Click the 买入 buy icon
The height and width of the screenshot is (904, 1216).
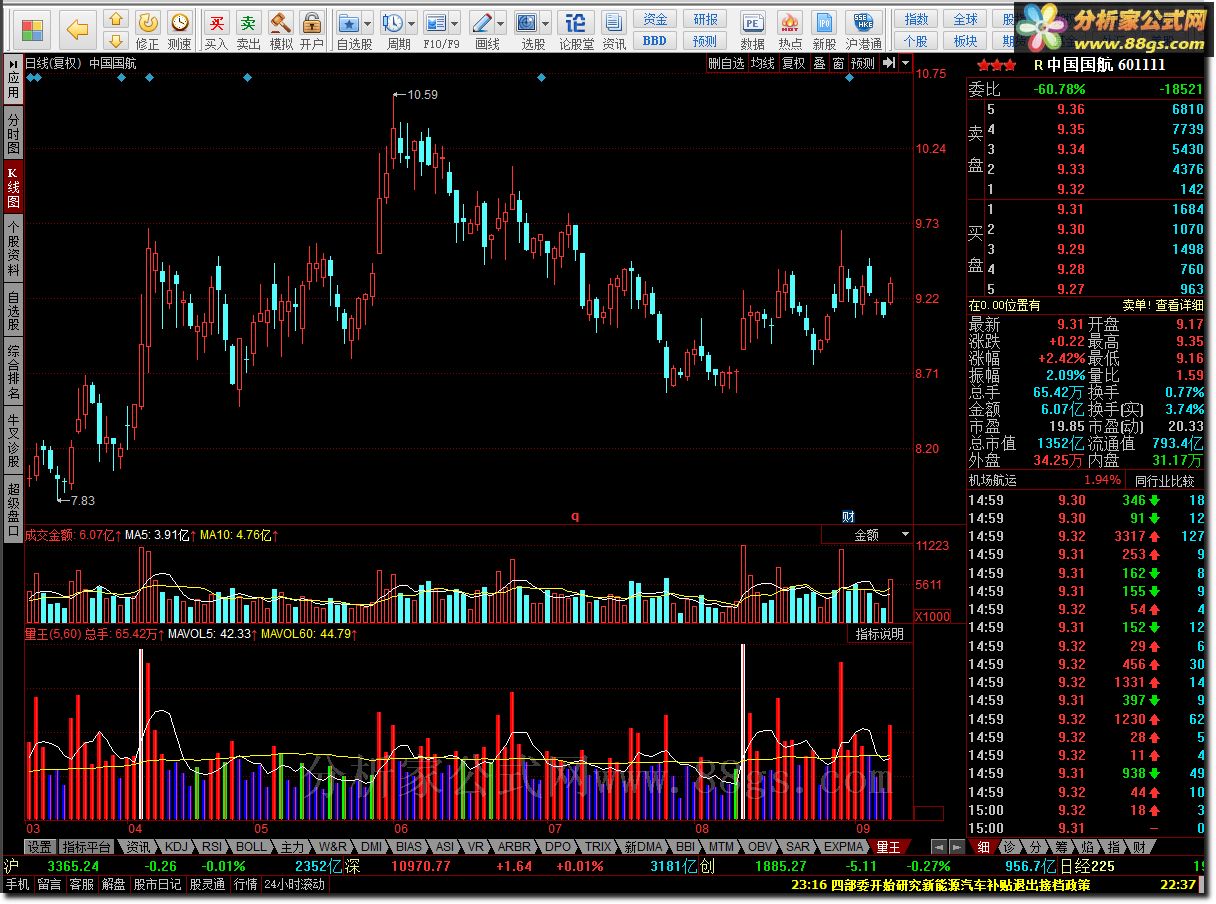pos(216,30)
